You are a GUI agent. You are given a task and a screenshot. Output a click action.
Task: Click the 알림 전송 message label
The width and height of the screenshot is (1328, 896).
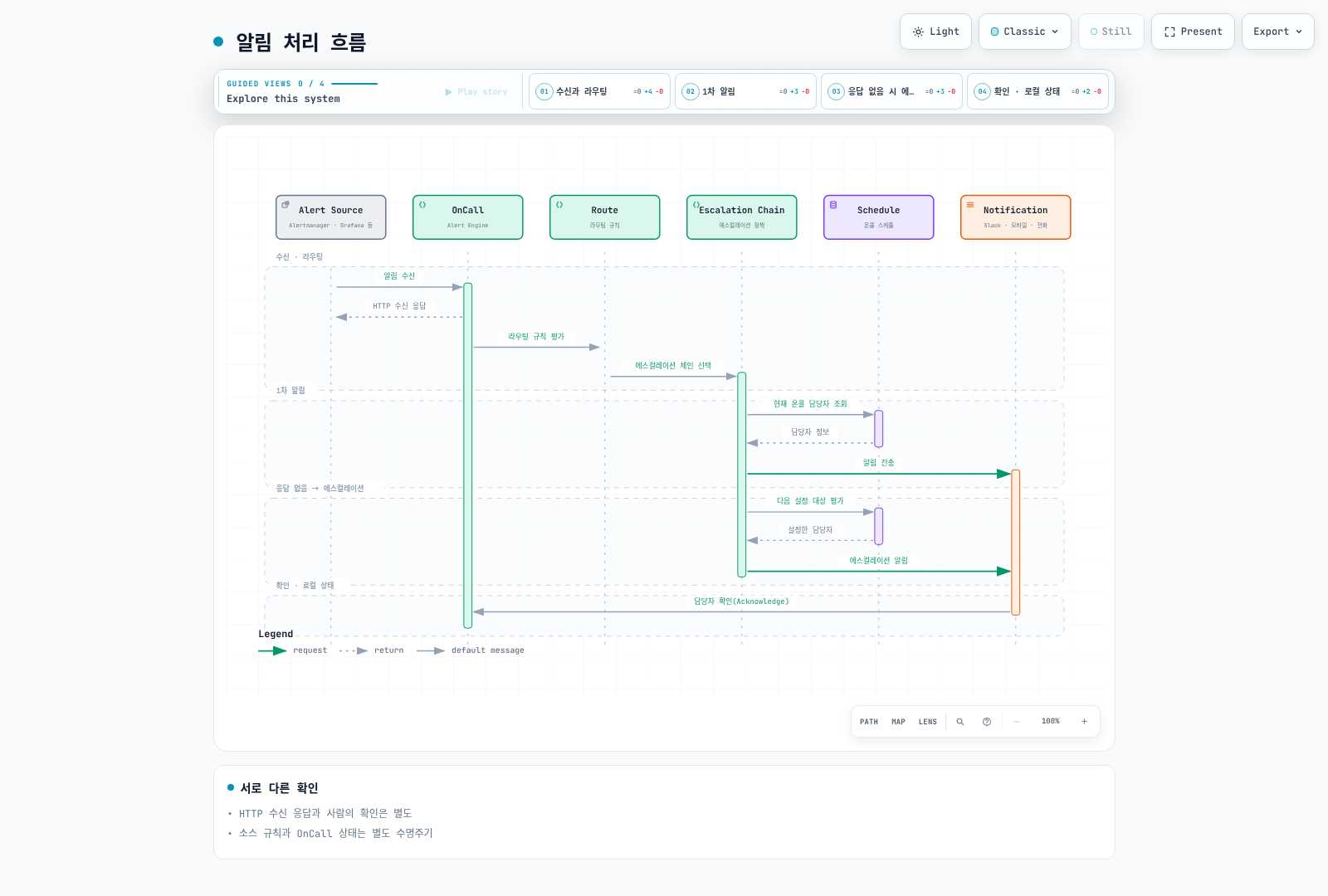point(879,463)
